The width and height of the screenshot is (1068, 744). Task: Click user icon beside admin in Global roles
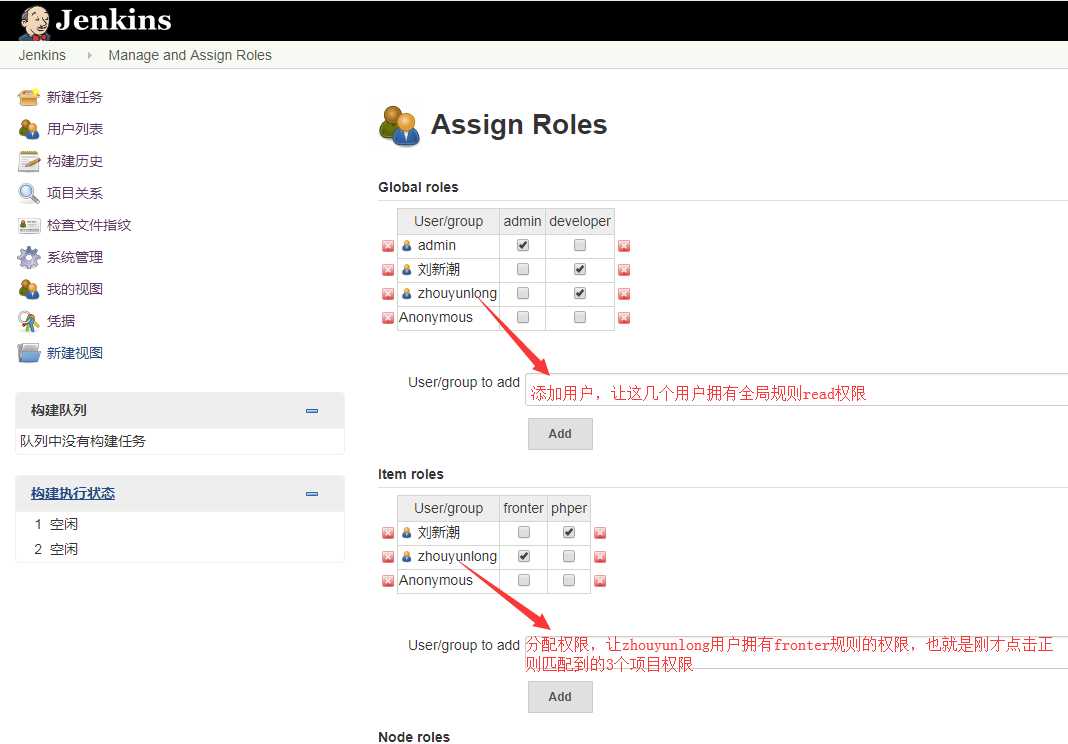point(407,245)
